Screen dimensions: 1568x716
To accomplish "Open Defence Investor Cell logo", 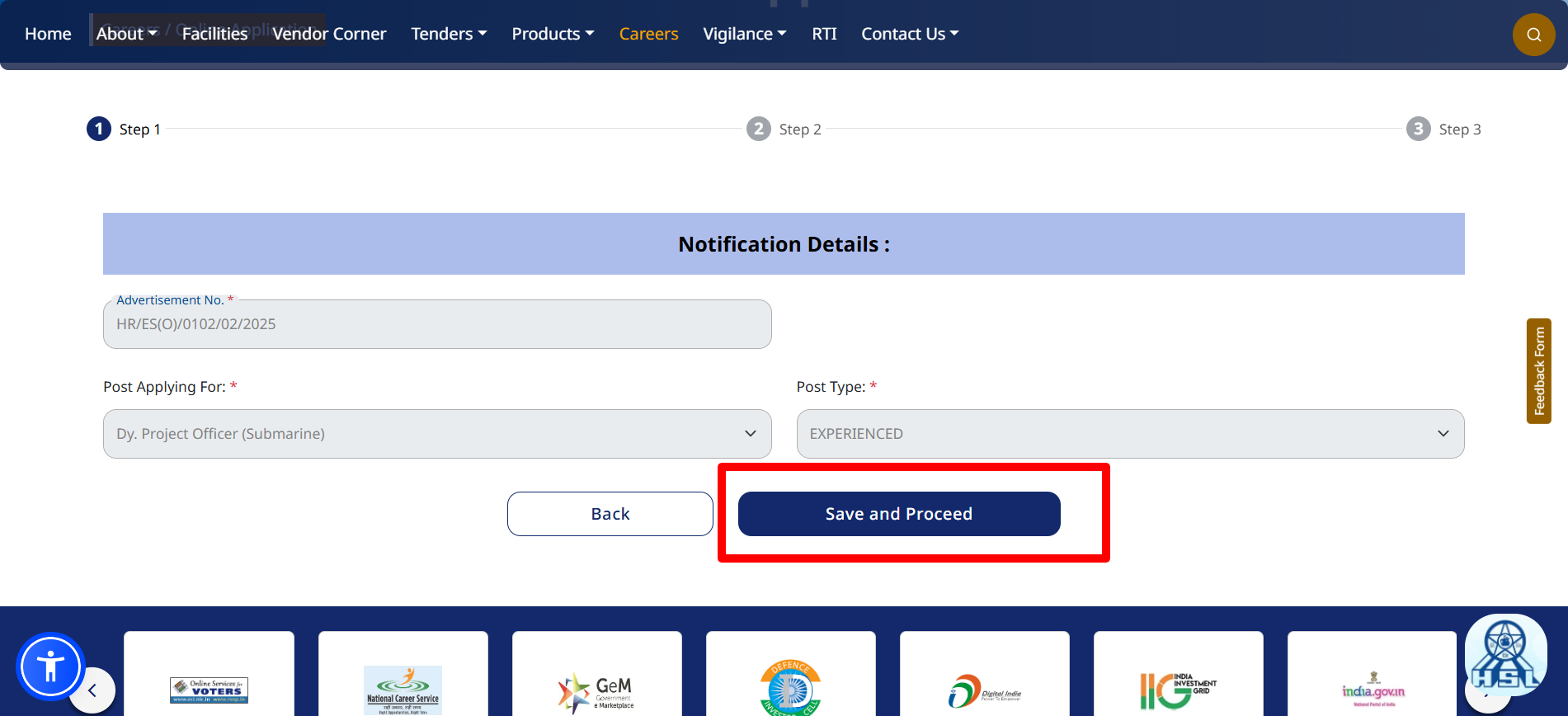I will 790,688.
